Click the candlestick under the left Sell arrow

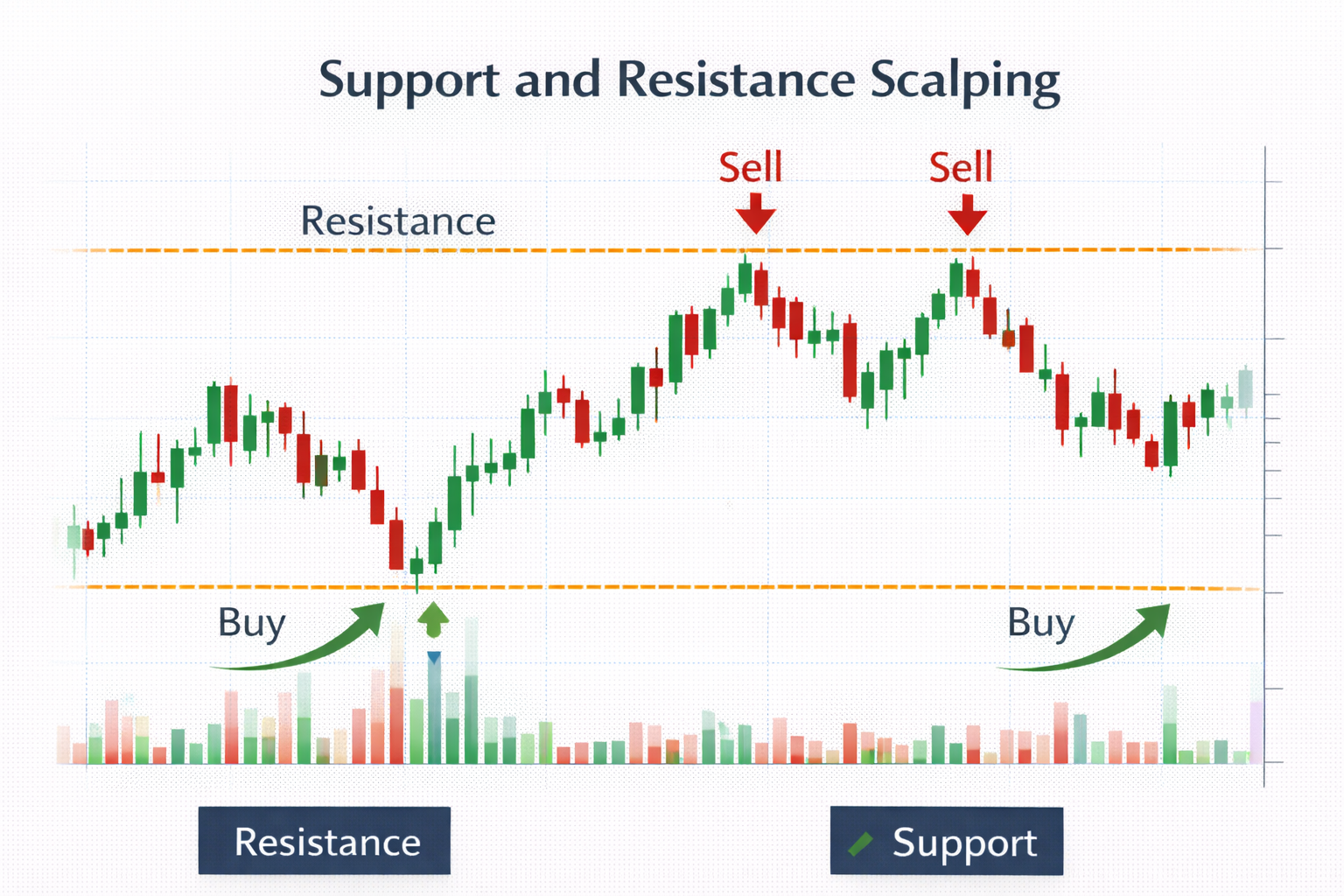745,277
